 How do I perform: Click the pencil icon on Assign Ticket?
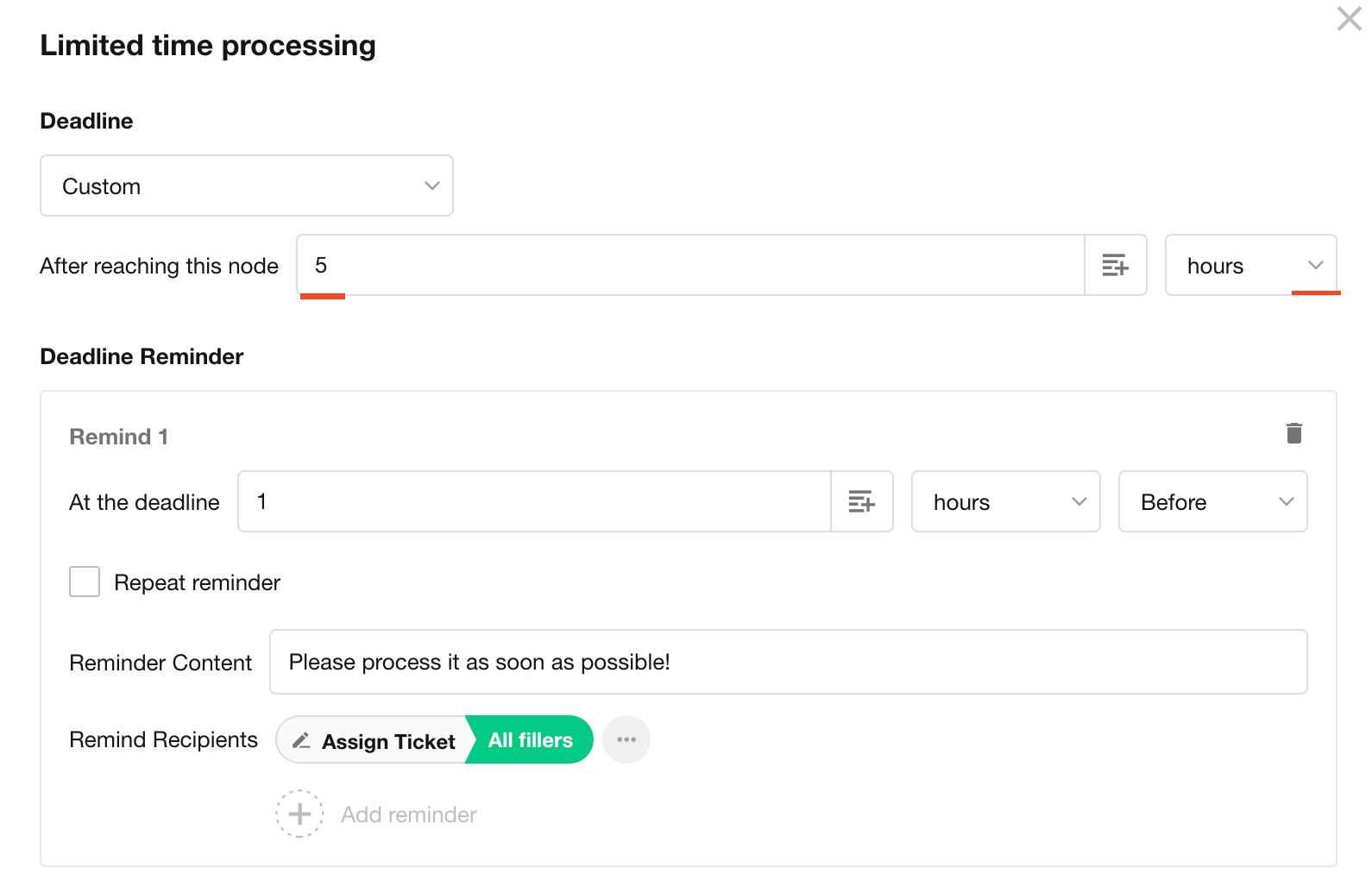301,740
